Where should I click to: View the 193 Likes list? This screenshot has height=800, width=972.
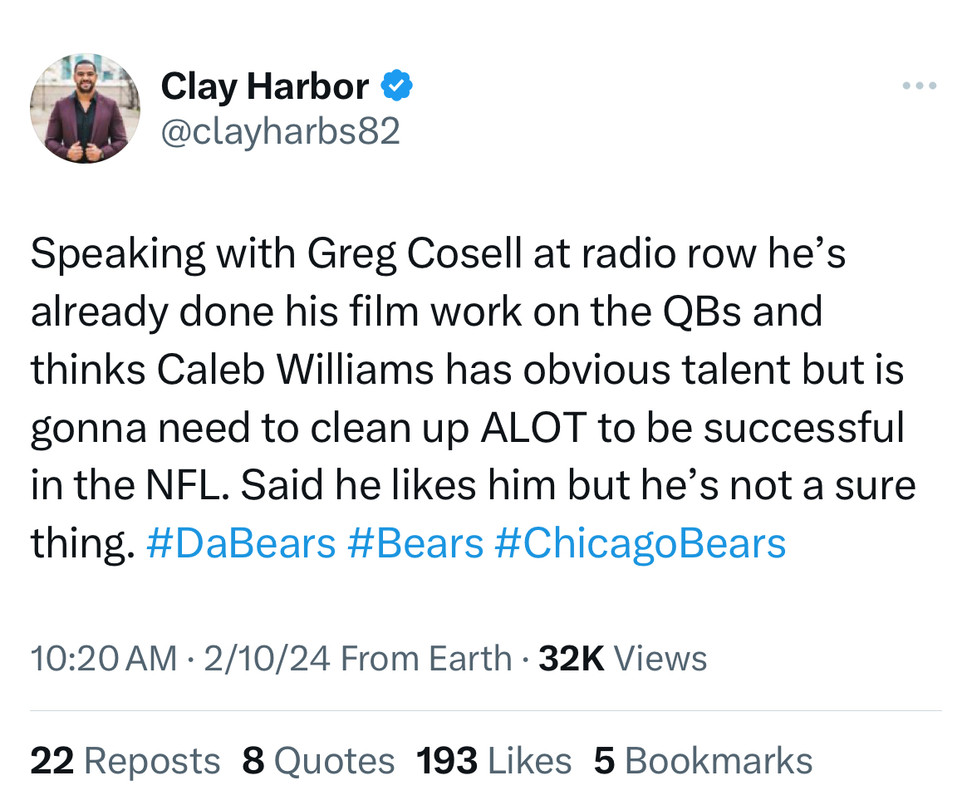493,761
